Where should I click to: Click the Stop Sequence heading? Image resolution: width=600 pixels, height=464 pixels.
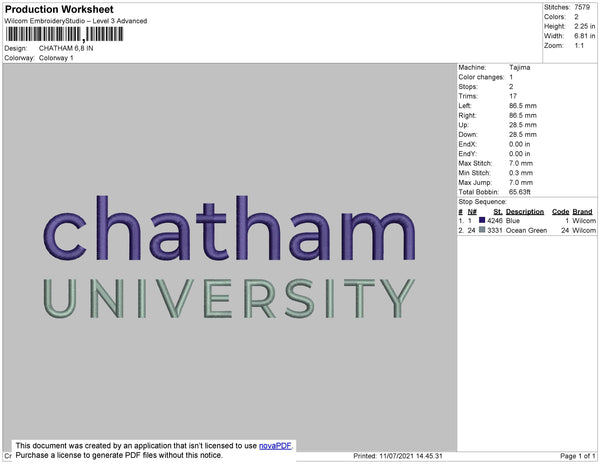(482, 202)
